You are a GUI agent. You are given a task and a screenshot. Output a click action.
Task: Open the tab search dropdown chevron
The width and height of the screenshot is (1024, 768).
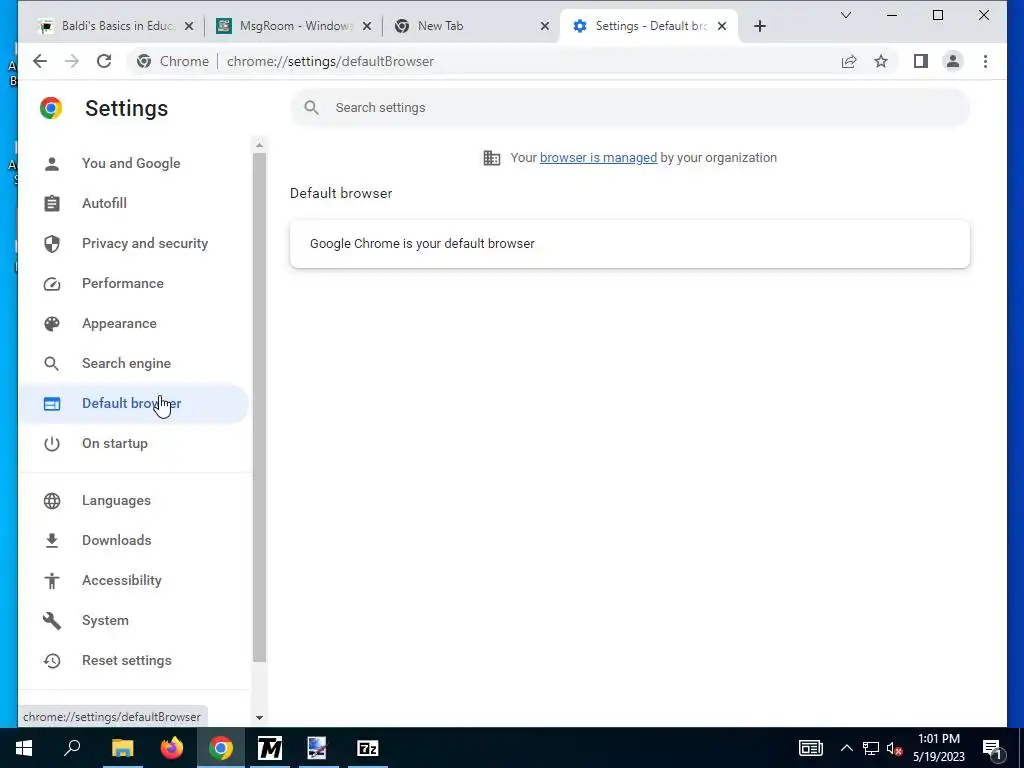(x=846, y=15)
